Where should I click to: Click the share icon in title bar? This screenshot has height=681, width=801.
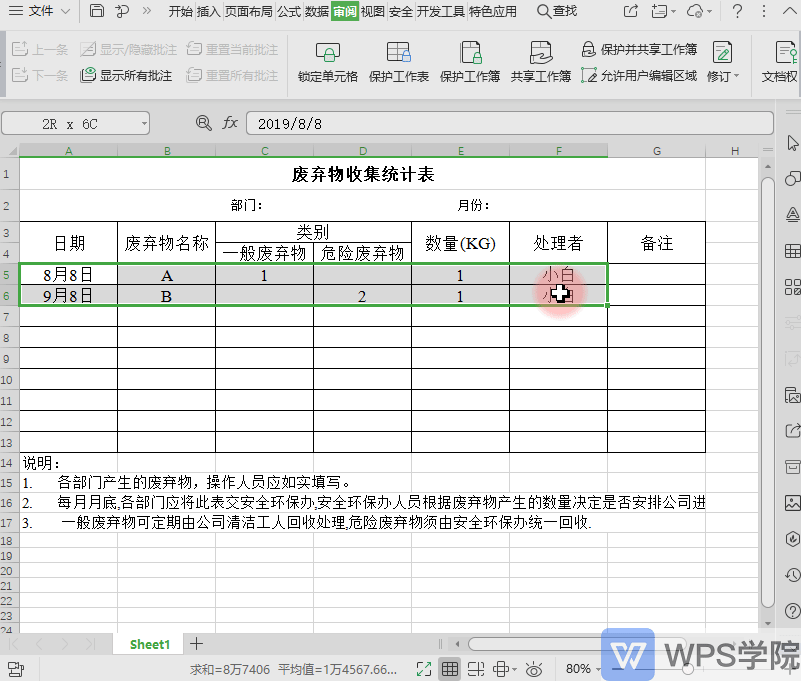coord(631,11)
